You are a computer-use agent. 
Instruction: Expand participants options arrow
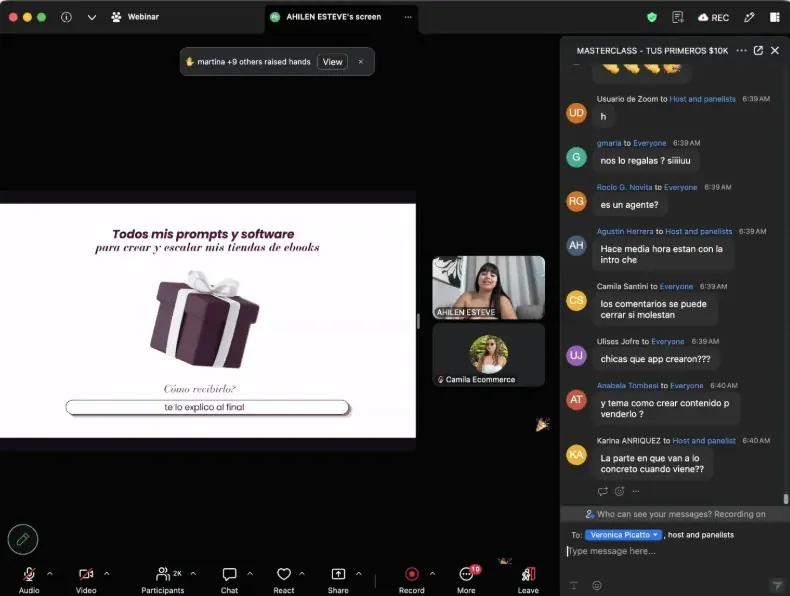point(193,573)
